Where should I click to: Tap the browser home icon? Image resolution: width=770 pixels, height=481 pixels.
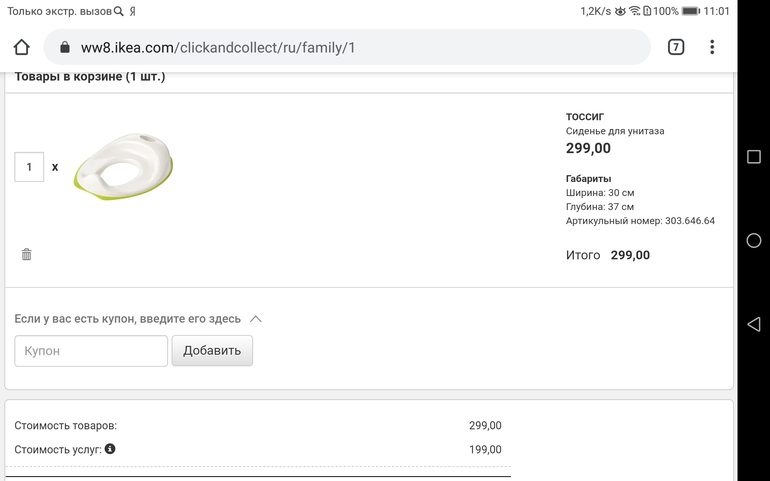22,47
